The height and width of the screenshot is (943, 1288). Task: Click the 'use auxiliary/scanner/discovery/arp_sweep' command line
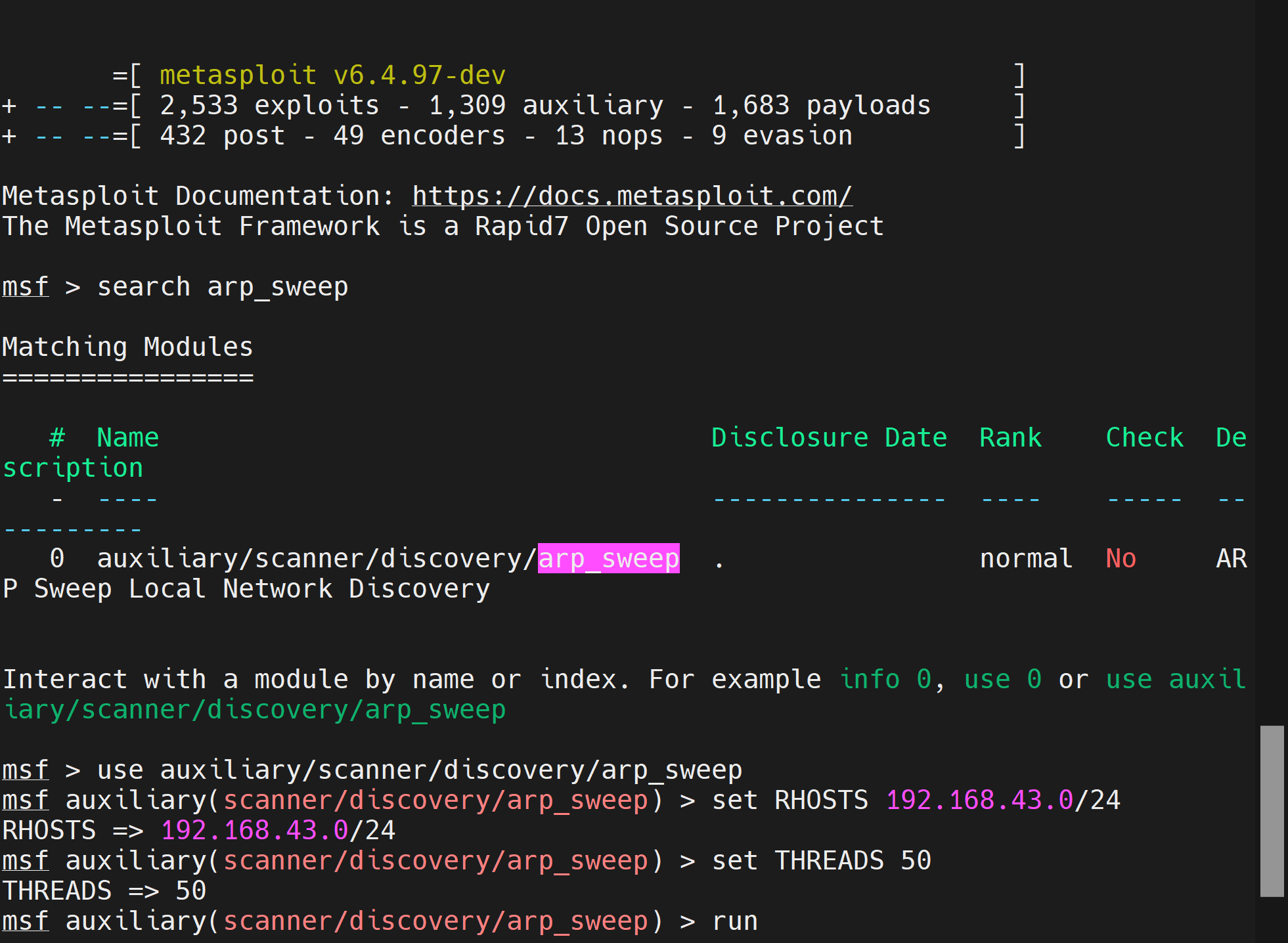419,770
